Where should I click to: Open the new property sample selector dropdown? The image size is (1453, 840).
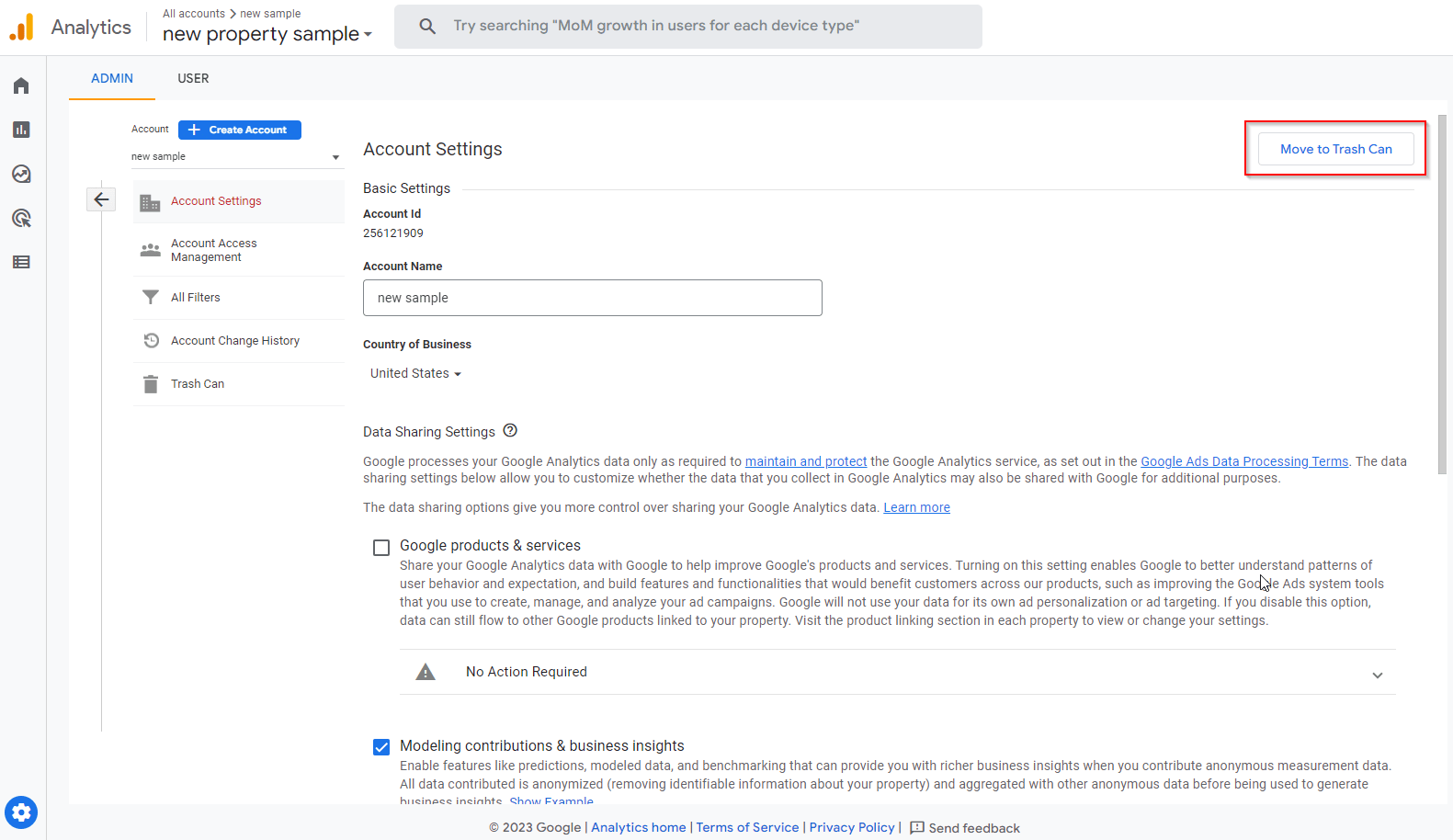click(267, 34)
